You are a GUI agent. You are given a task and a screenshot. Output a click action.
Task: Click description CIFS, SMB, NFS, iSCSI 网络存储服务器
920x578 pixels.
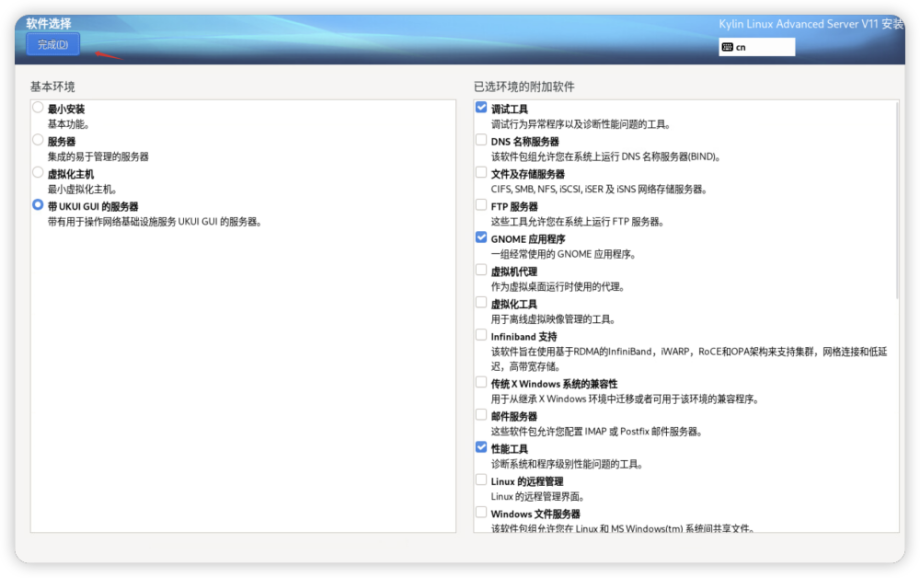coord(600,189)
